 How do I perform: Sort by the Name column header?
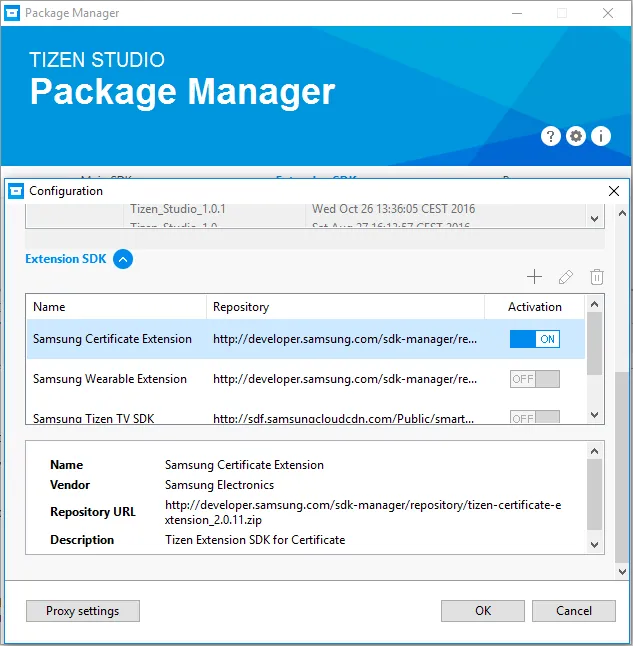(116, 307)
